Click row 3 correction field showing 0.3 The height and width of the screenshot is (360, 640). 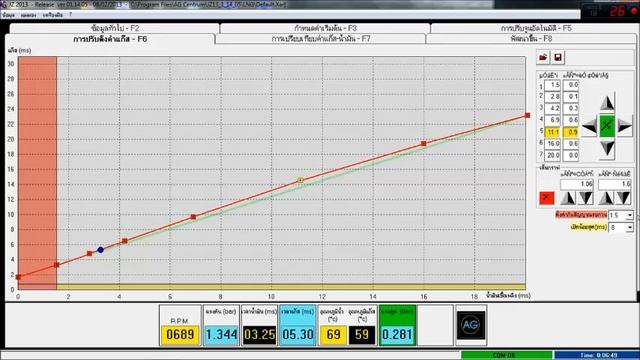point(571,109)
